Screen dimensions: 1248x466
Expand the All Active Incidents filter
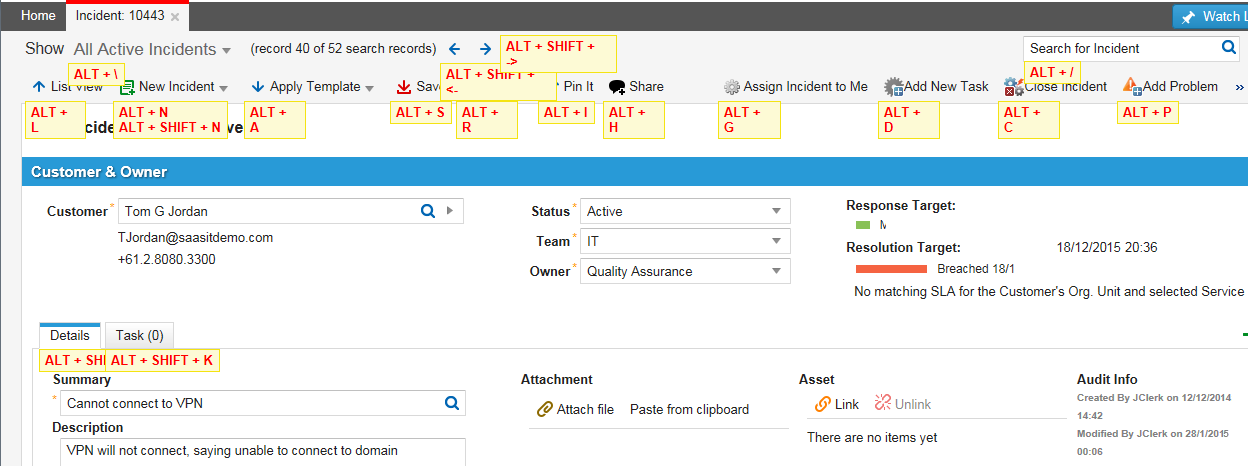click(x=152, y=49)
